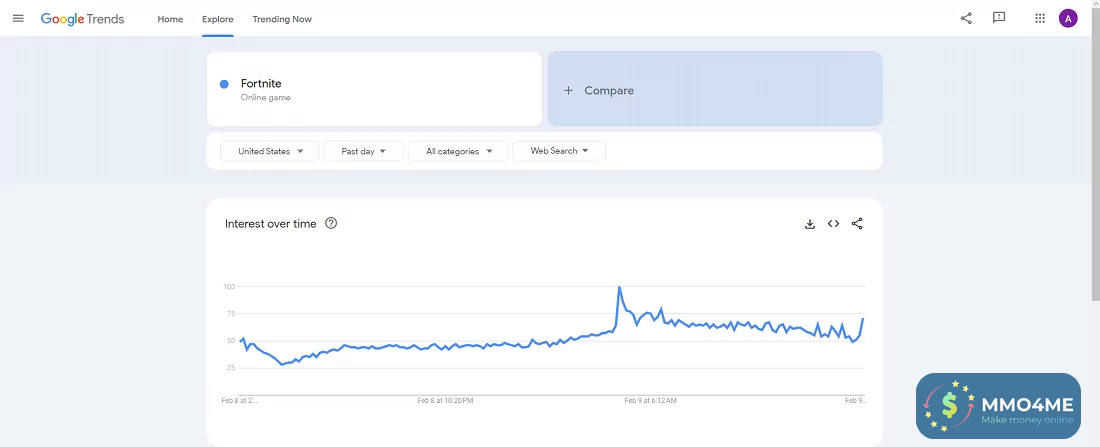Expand the All categories dropdown
1100x447 pixels.
pos(459,151)
